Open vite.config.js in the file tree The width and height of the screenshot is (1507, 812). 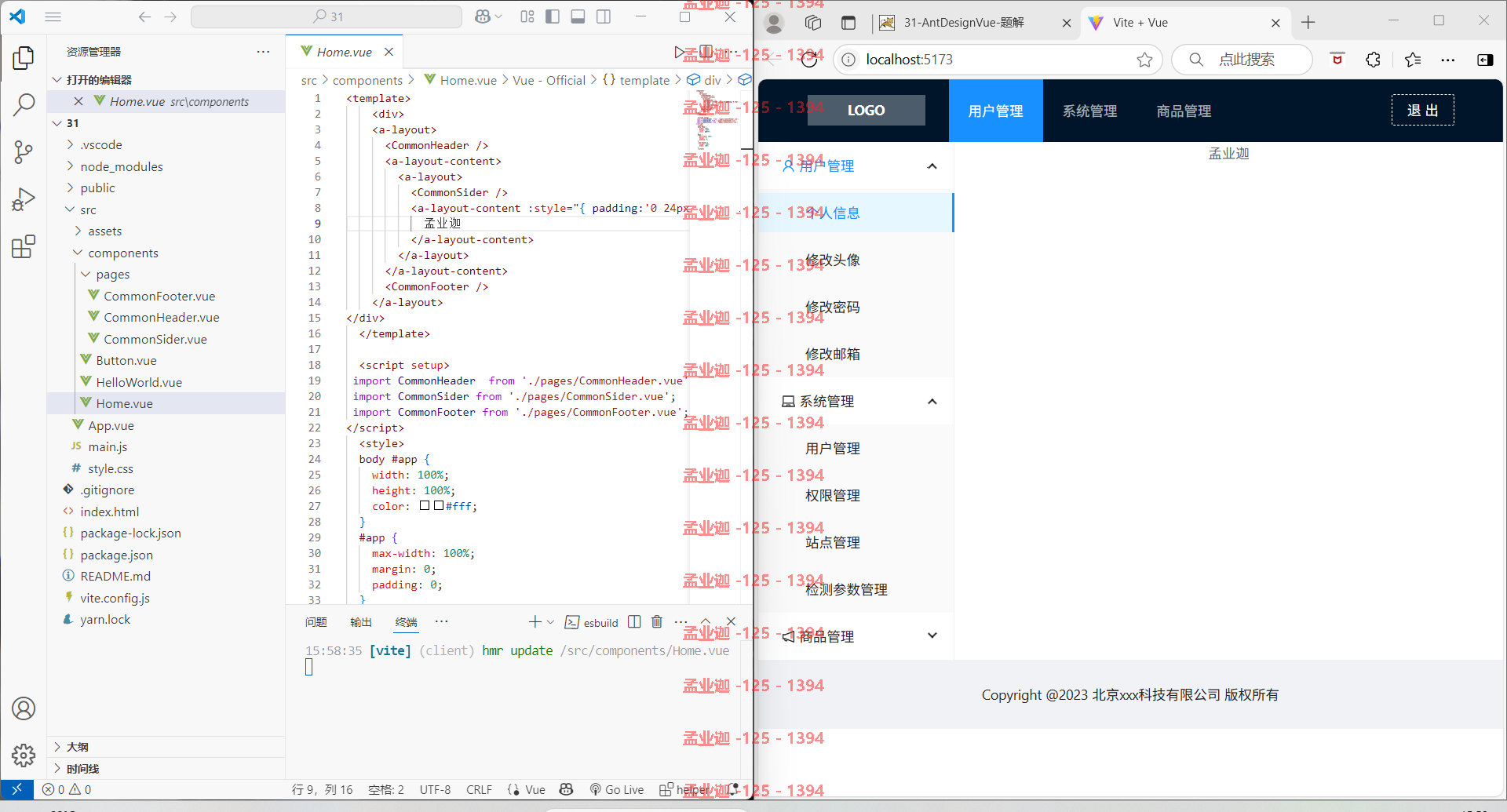115,598
